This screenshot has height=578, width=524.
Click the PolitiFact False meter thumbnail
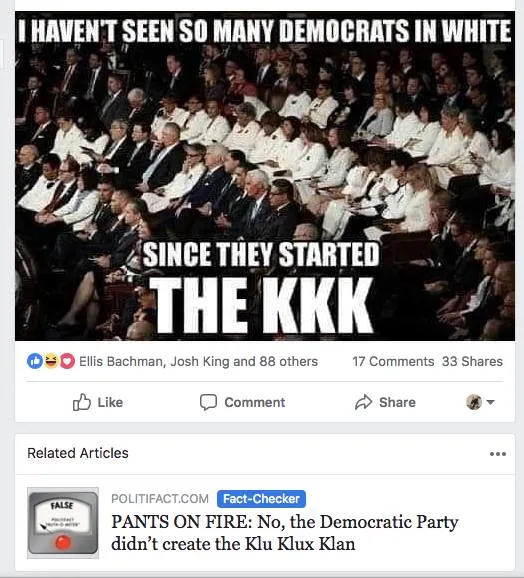point(63,523)
